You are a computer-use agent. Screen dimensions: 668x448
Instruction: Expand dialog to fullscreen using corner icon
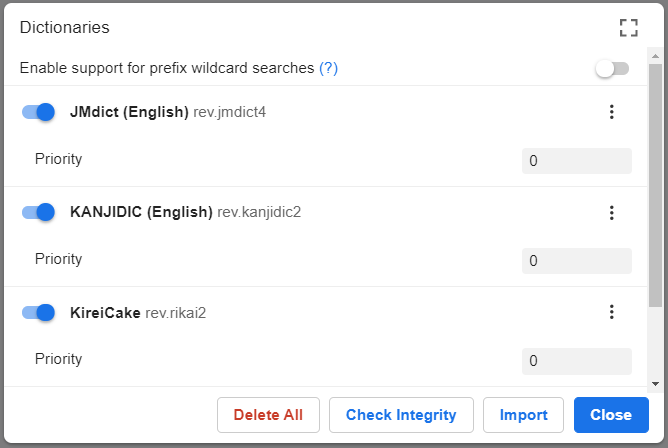(x=628, y=28)
